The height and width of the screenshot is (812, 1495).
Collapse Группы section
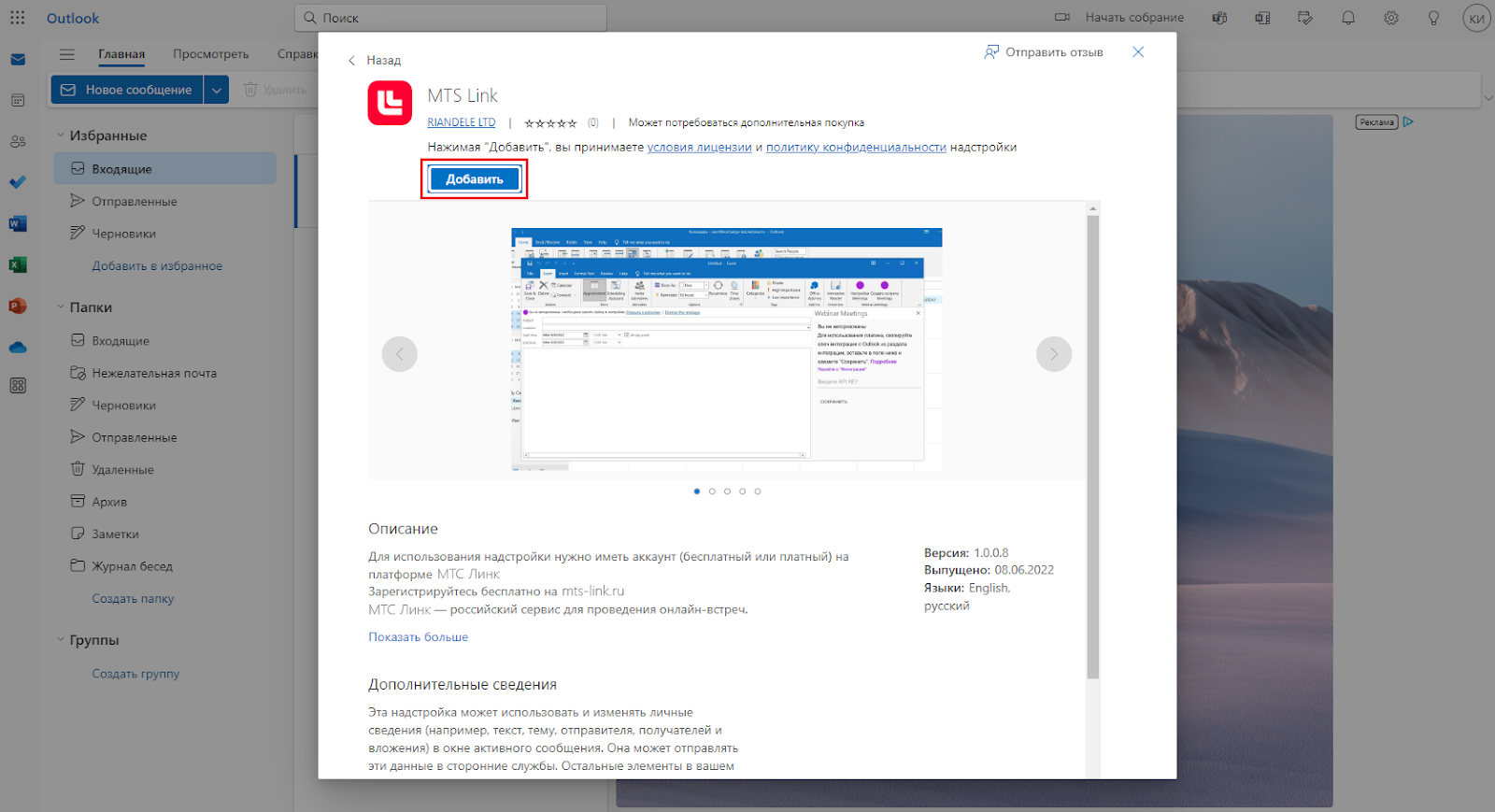(x=61, y=640)
